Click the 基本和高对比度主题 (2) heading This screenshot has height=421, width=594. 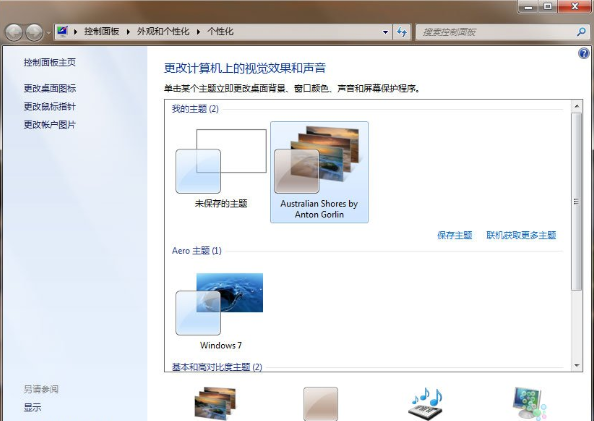pos(217,367)
